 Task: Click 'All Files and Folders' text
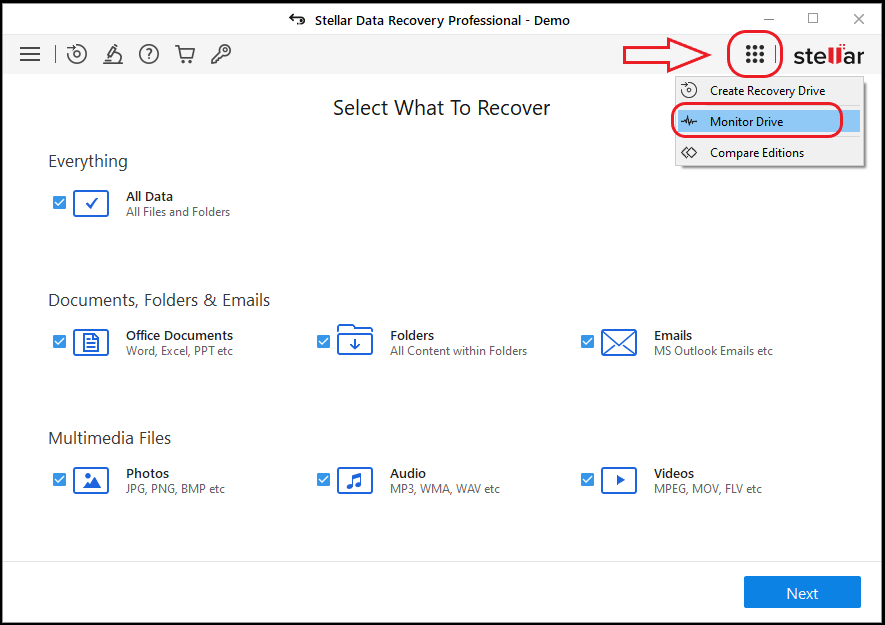[178, 212]
